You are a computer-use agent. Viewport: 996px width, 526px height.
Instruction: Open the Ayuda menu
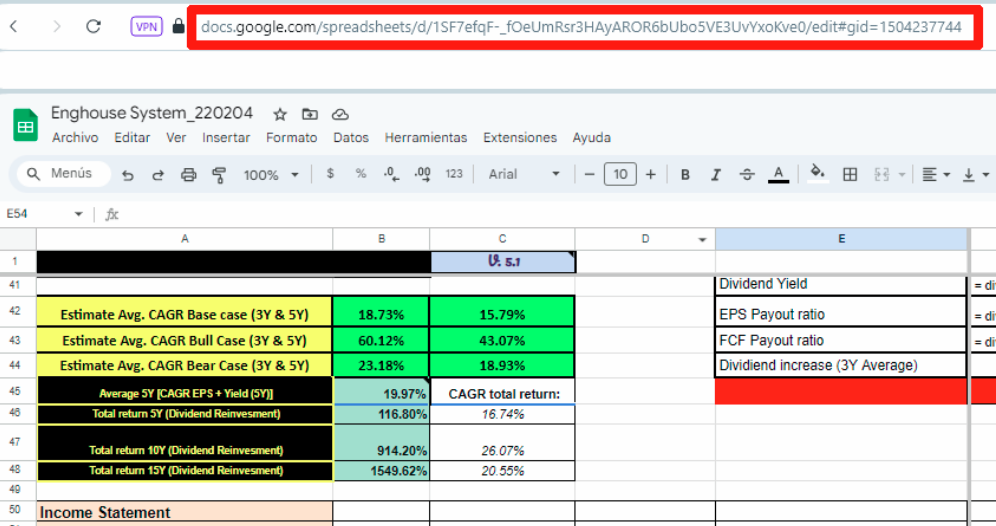(591, 138)
